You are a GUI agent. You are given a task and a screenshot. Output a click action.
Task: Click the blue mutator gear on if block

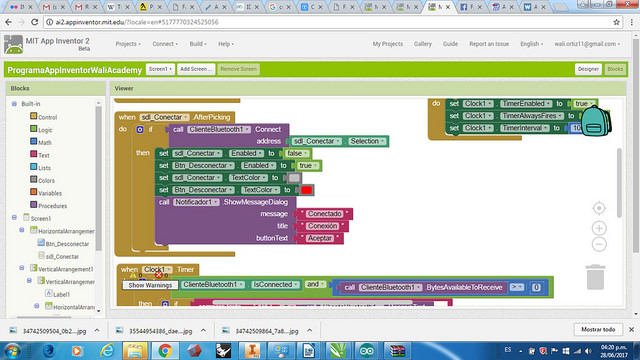pyautogui.click(x=140, y=129)
